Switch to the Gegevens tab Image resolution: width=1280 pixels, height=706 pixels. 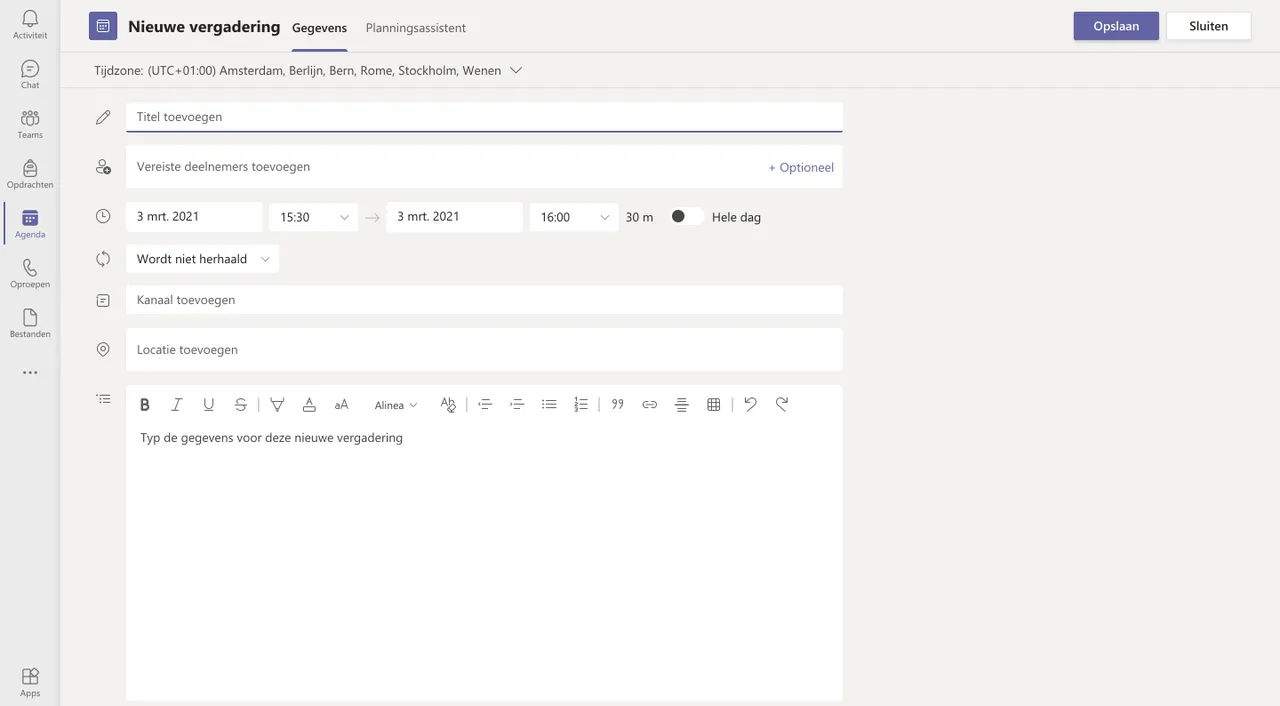tap(319, 28)
